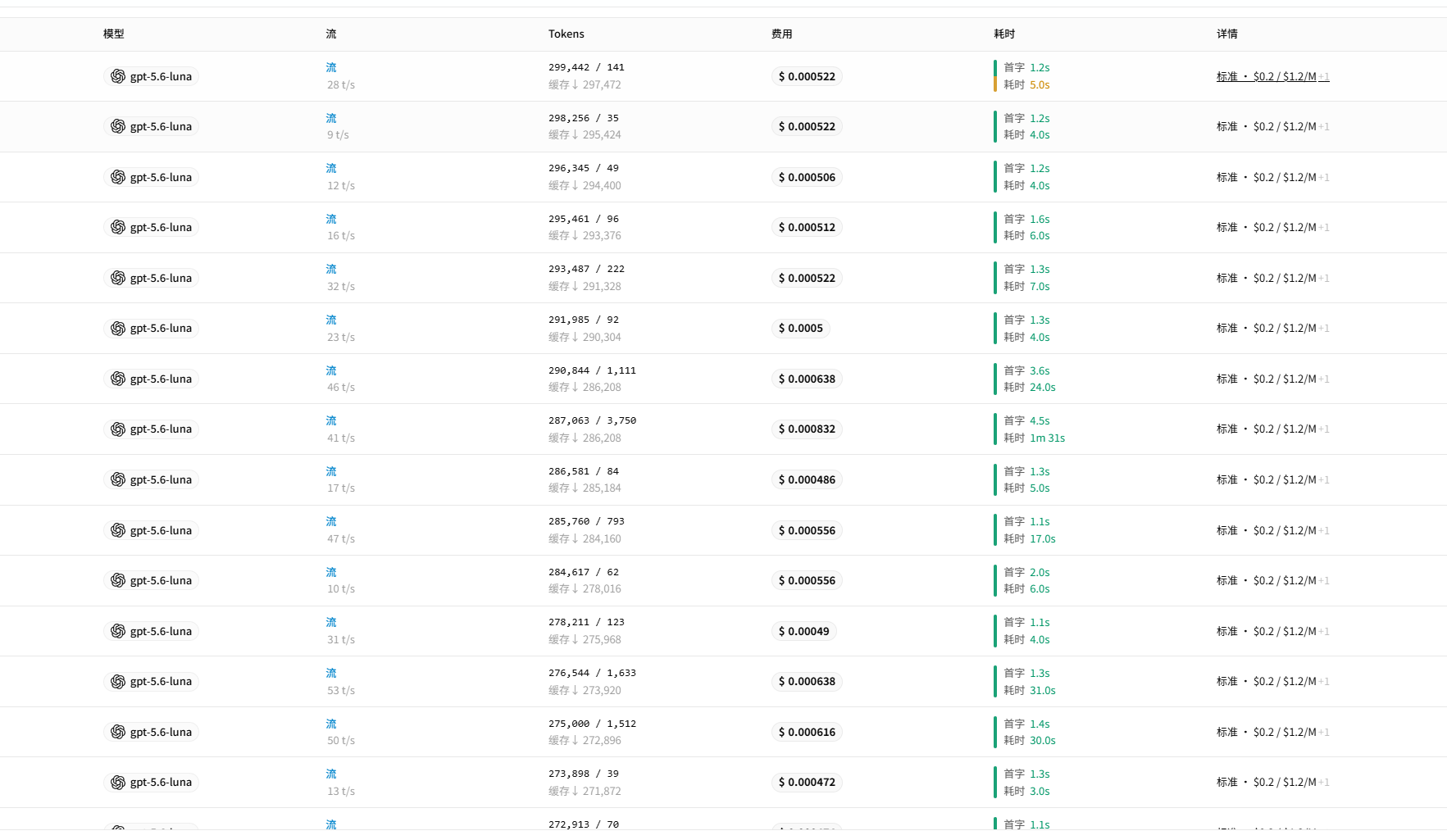Click the 31.0s duration value
The width and height of the screenshot is (1447, 840).
pyautogui.click(x=1043, y=690)
